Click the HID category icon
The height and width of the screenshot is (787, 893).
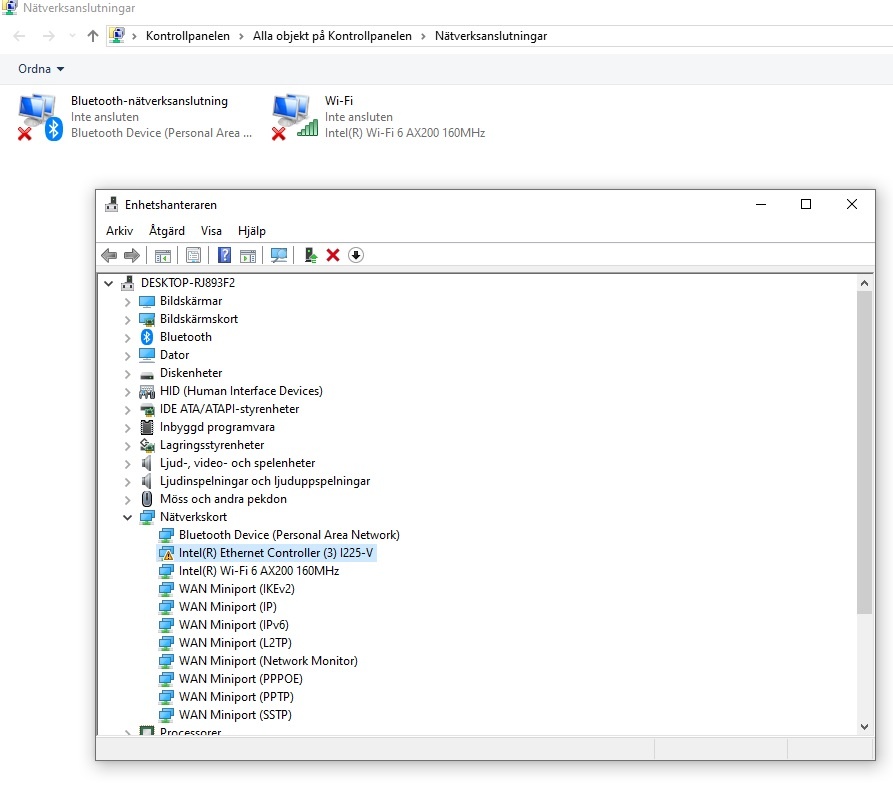147,391
